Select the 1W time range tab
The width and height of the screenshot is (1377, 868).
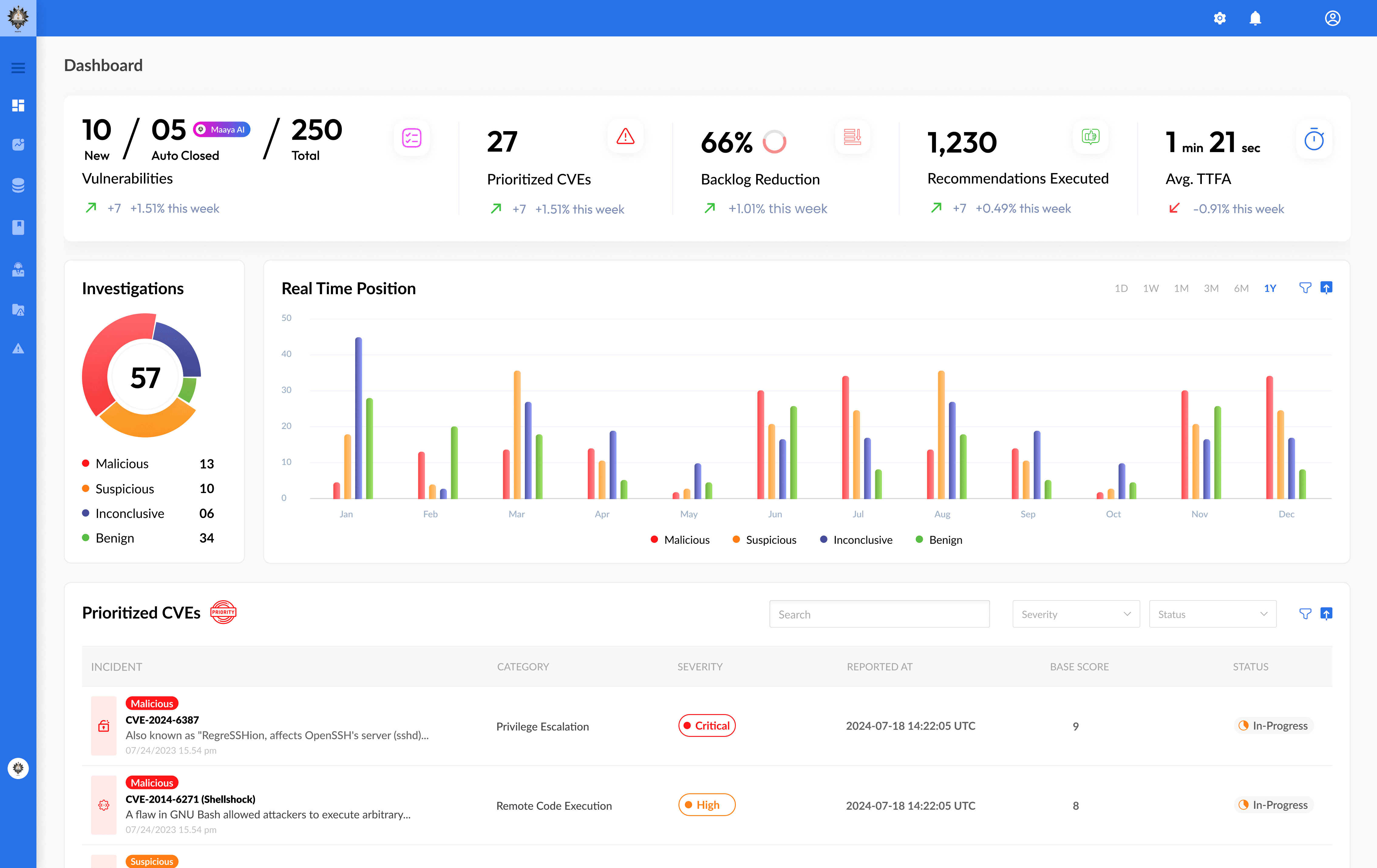1151,288
